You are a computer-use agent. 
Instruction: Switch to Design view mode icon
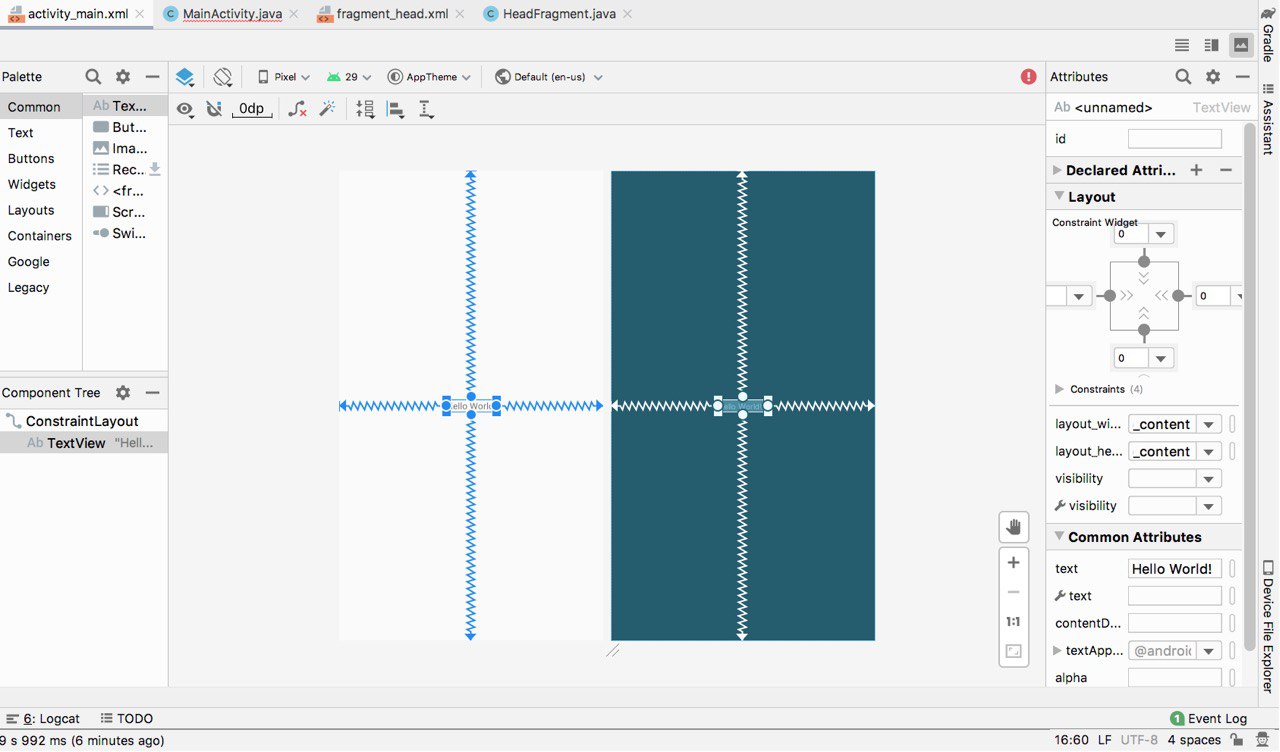click(x=1241, y=45)
